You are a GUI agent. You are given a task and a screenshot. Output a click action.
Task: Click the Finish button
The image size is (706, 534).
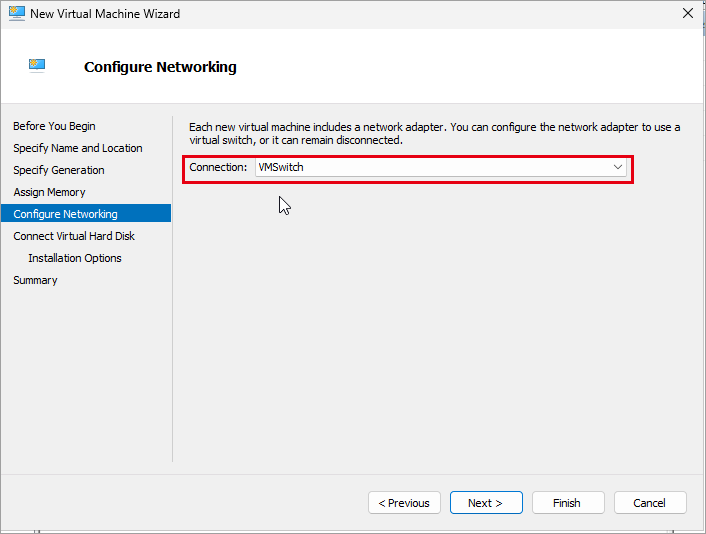pyautogui.click(x=568, y=502)
